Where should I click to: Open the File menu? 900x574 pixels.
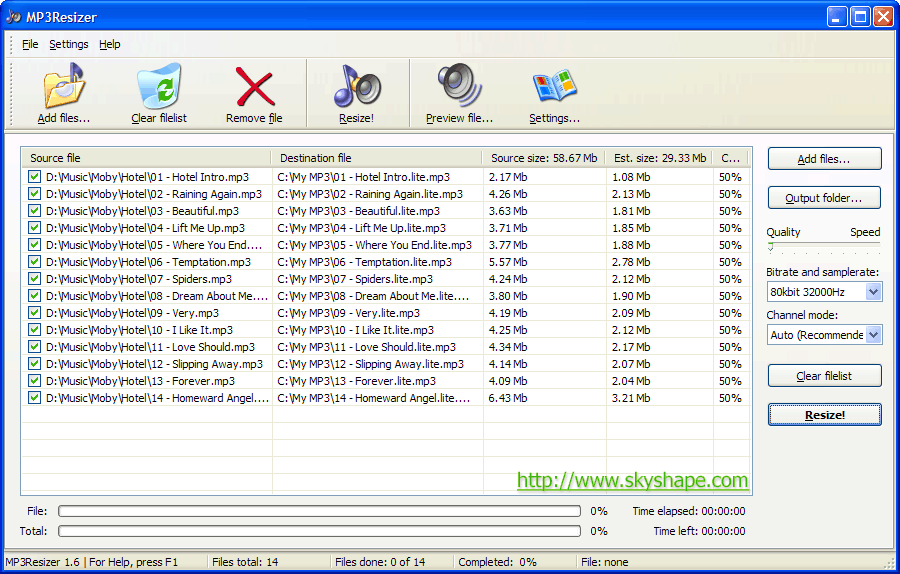tap(30, 44)
